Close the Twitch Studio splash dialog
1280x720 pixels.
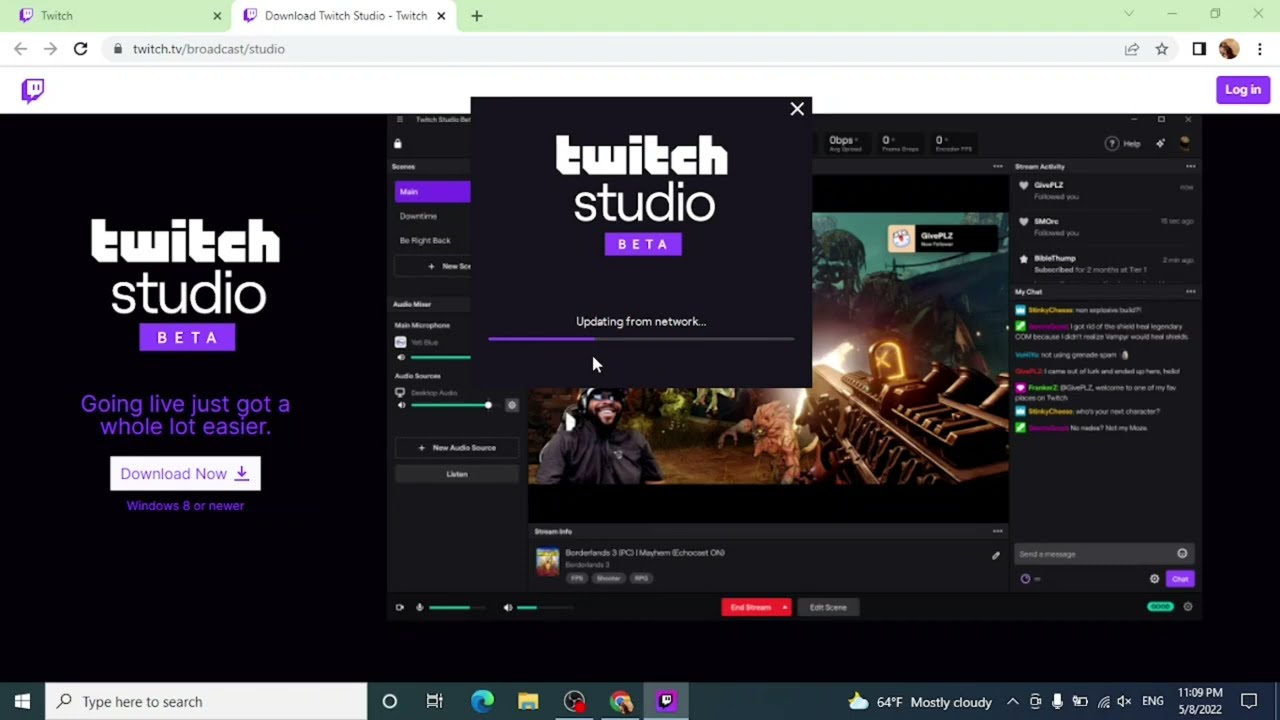pyautogui.click(x=797, y=109)
